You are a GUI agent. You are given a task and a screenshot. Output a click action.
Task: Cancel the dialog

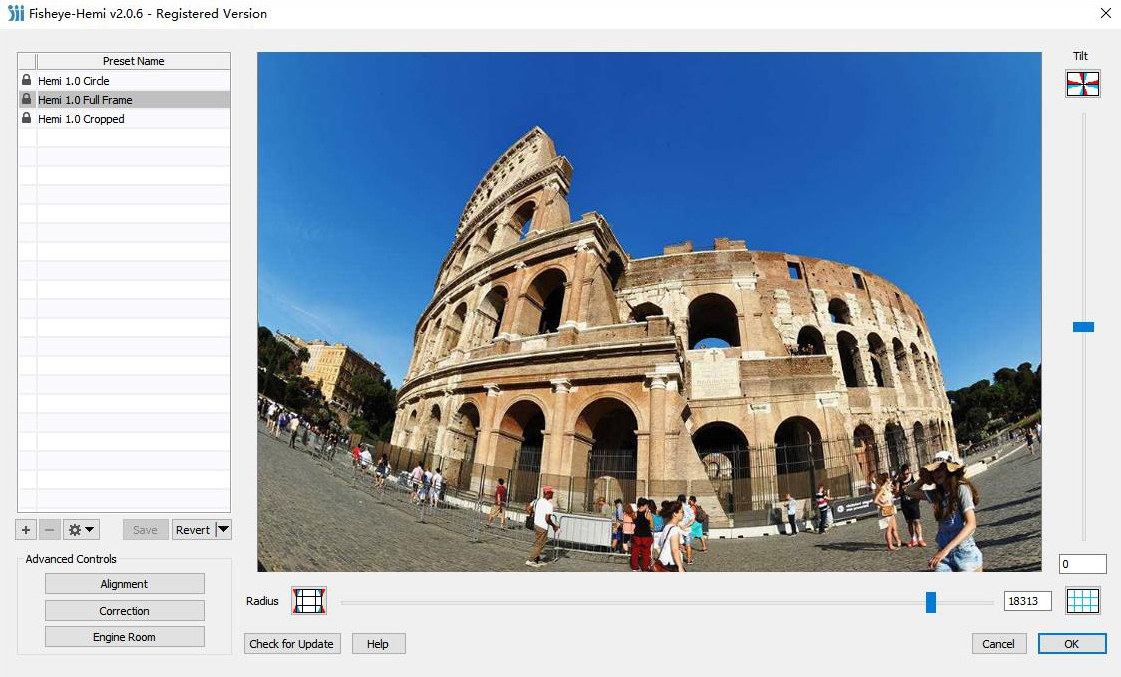pos(998,643)
